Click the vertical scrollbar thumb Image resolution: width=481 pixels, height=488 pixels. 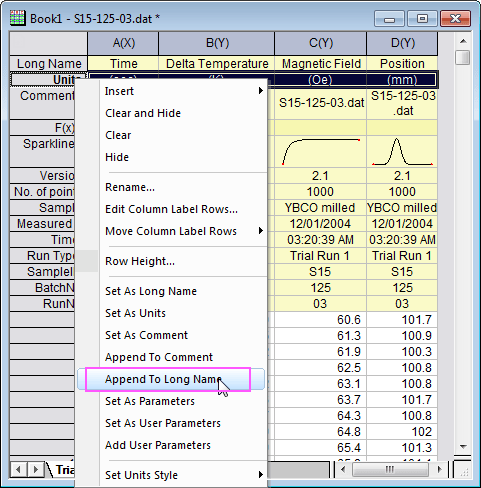pos(463,57)
